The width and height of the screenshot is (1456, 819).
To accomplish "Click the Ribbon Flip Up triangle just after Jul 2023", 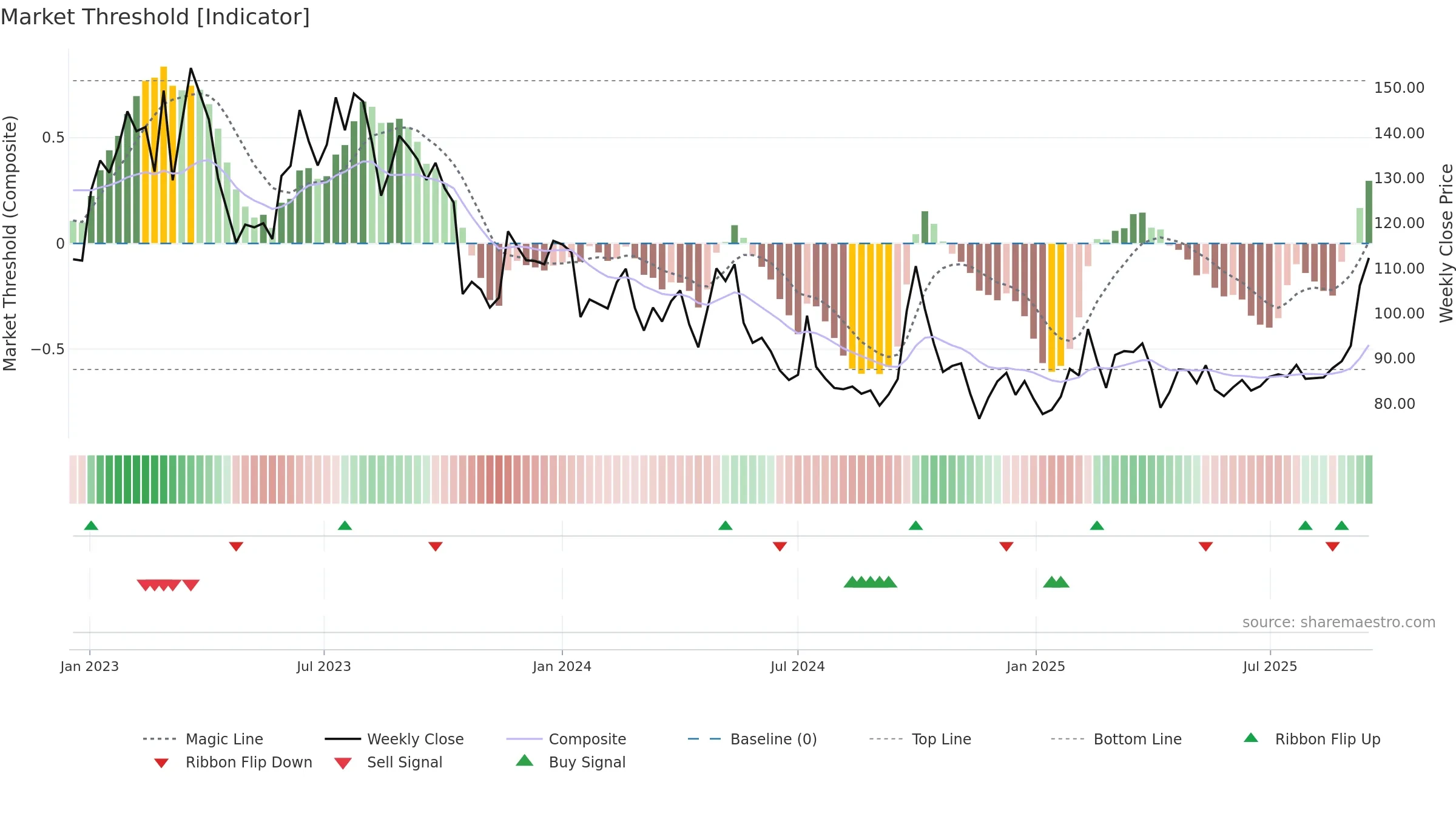I will click(345, 525).
